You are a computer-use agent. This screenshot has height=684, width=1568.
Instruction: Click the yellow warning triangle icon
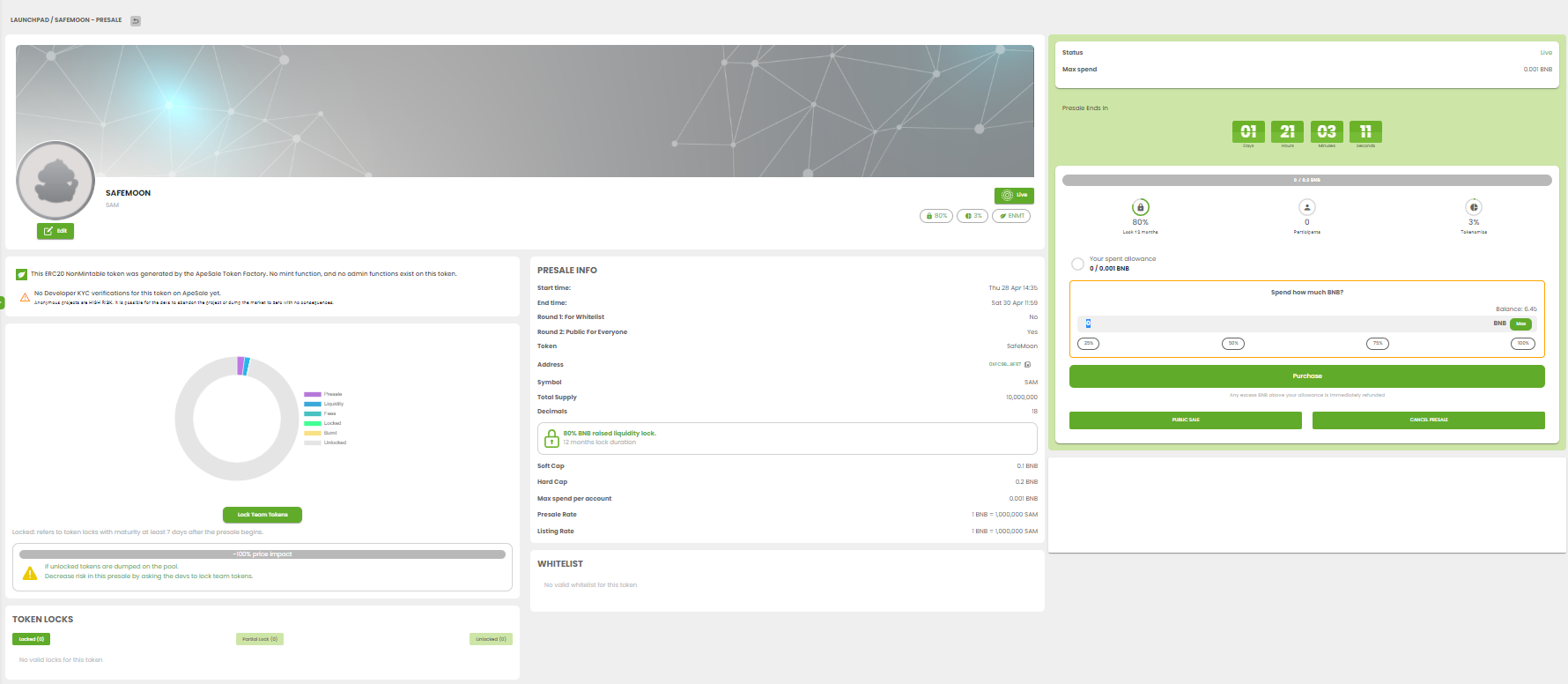30,573
